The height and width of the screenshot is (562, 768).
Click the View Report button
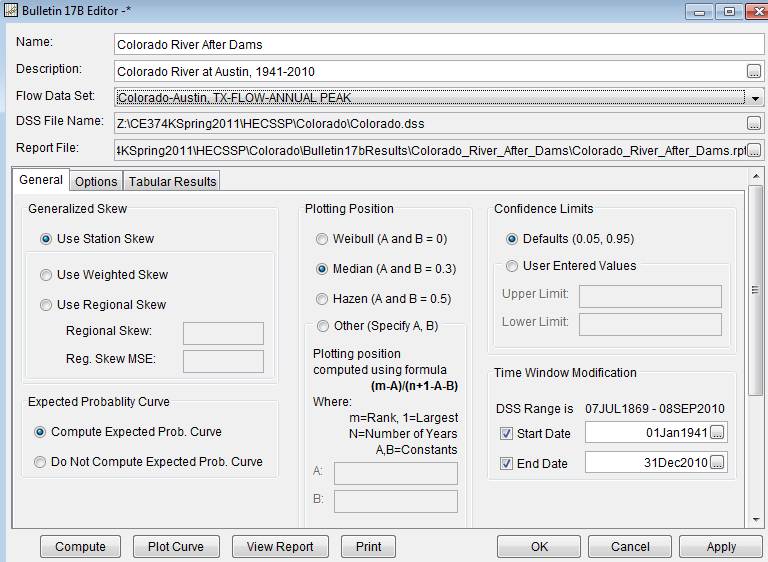click(x=280, y=546)
